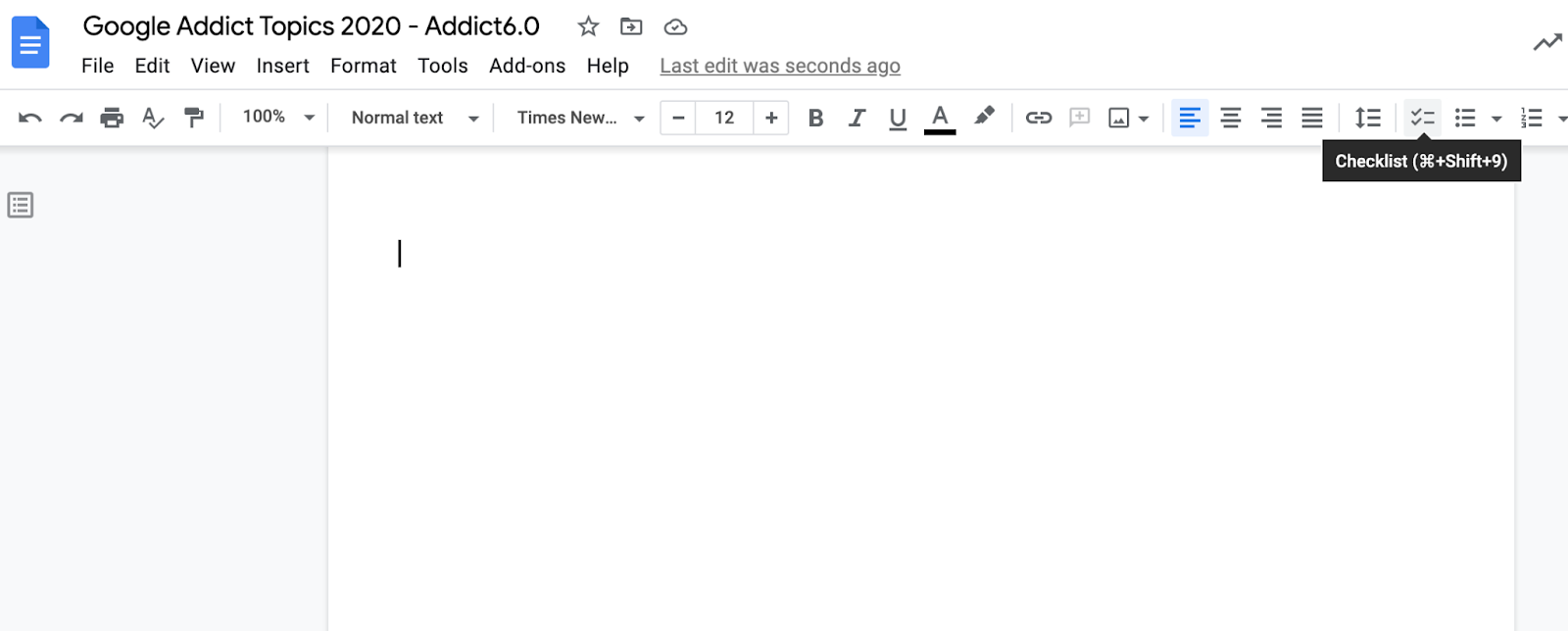Expand the numbered list options arrow

pyautogui.click(x=1561, y=119)
